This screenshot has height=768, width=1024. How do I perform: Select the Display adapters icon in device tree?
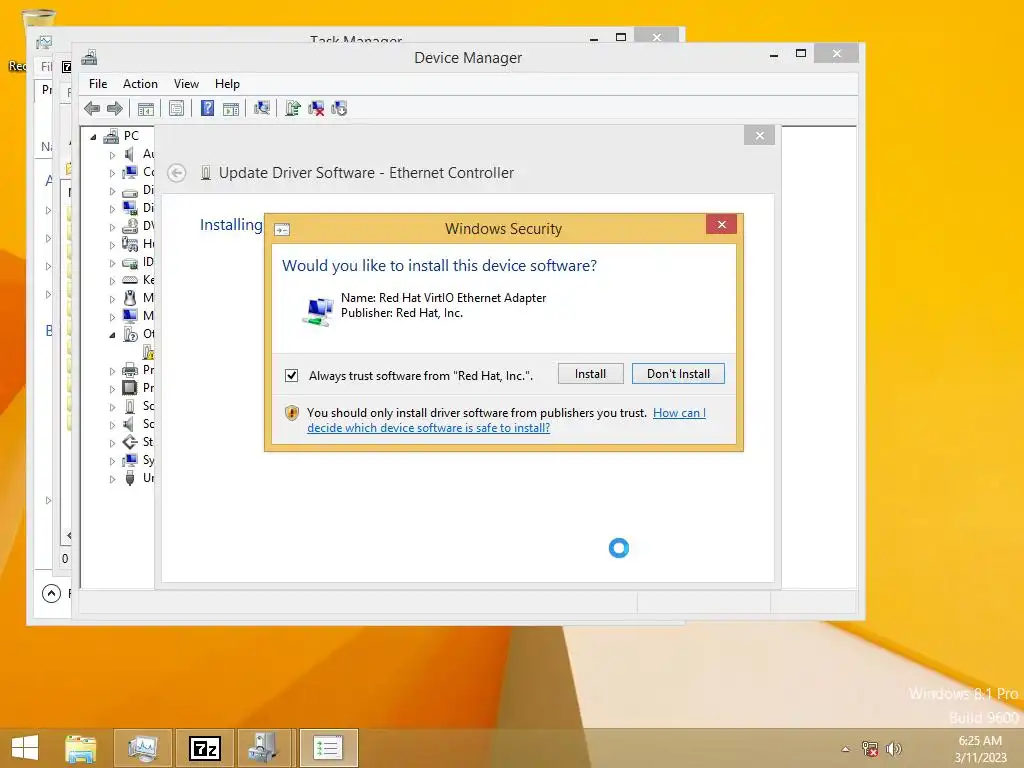coord(130,208)
